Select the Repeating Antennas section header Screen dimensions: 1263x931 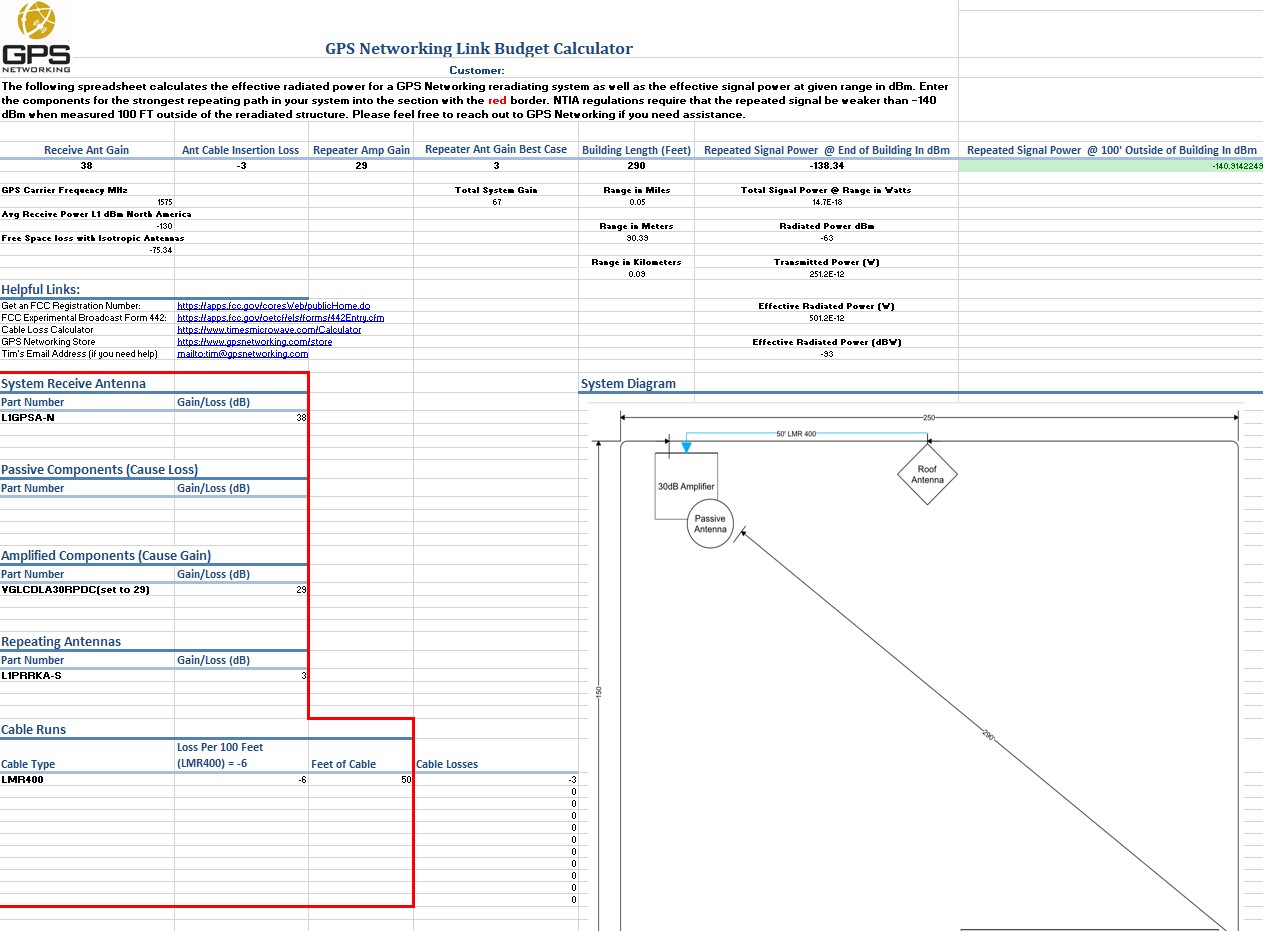point(61,642)
